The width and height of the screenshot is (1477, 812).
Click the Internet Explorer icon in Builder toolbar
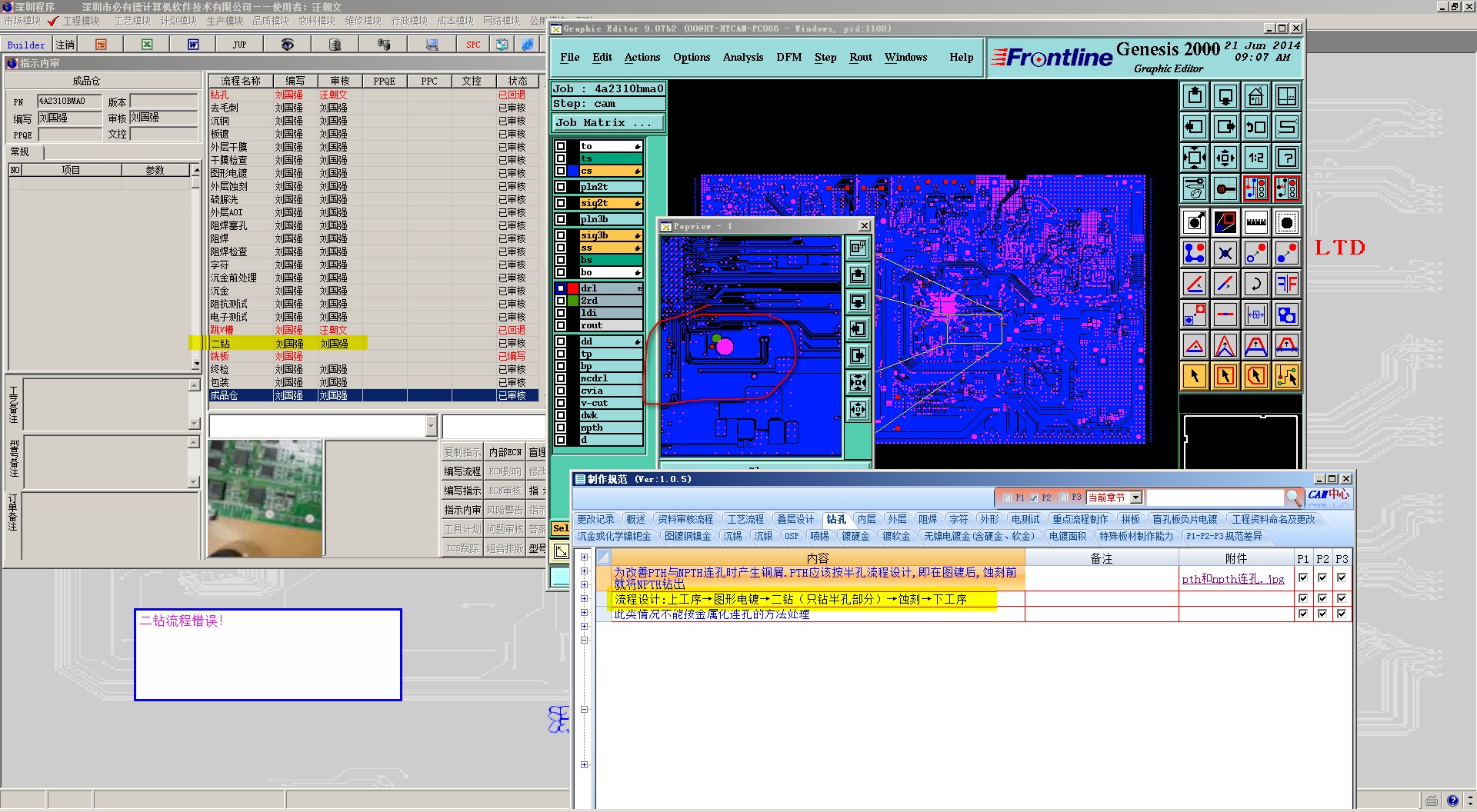pos(528,45)
